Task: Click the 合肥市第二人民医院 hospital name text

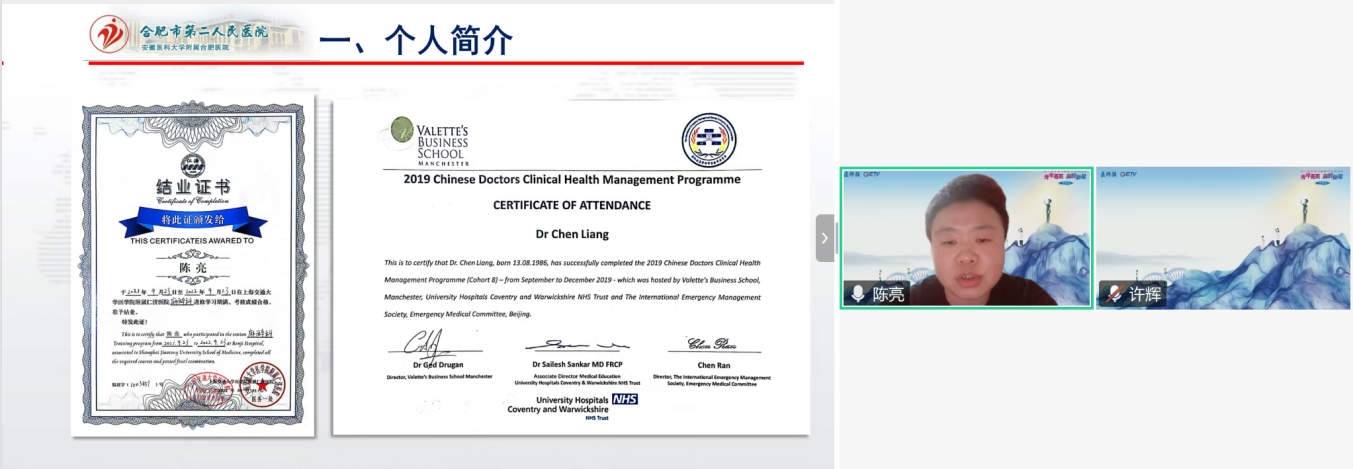Action: [x=203, y=31]
